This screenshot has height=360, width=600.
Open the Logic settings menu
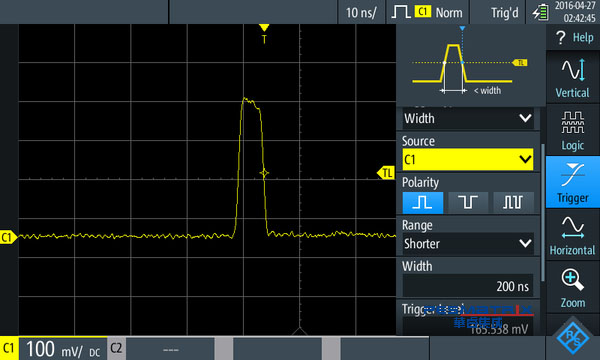tap(573, 130)
